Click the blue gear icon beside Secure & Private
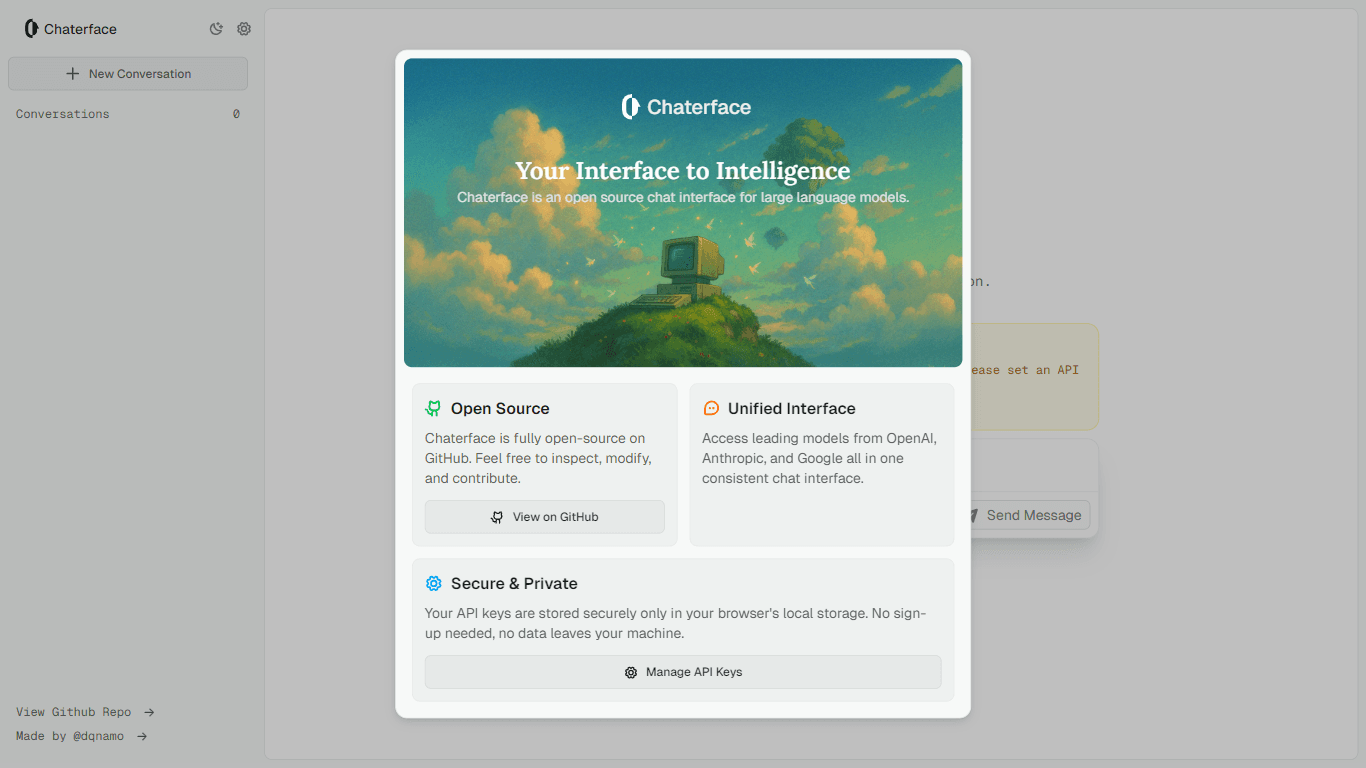Image resolution: width=1366 pixels, height=768 pixels. click(433, 583)
